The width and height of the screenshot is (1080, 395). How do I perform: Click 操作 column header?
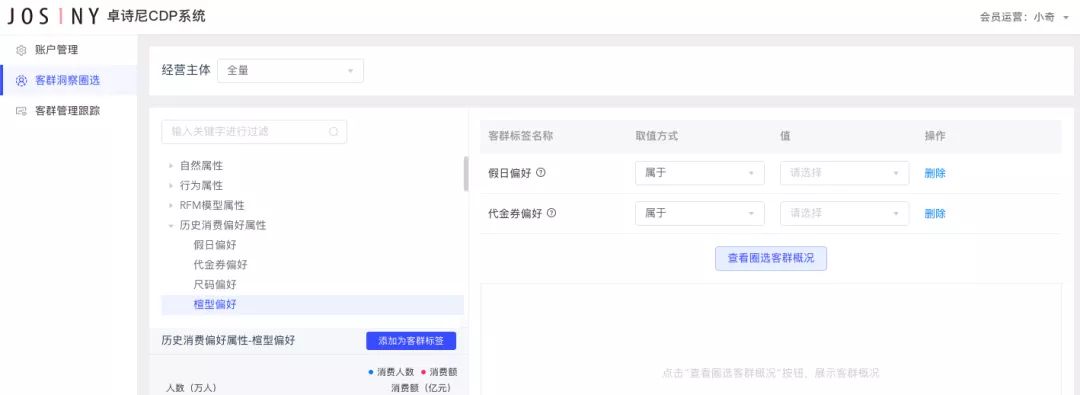point(935,136)
